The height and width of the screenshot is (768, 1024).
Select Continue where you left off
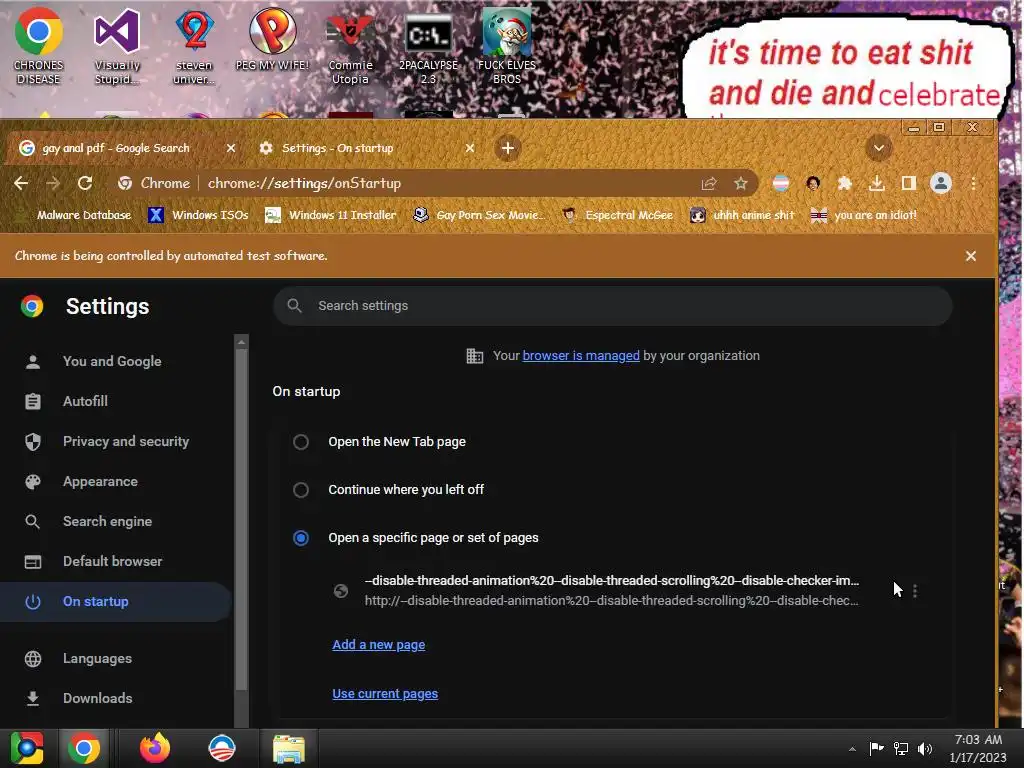coord(300,490)
